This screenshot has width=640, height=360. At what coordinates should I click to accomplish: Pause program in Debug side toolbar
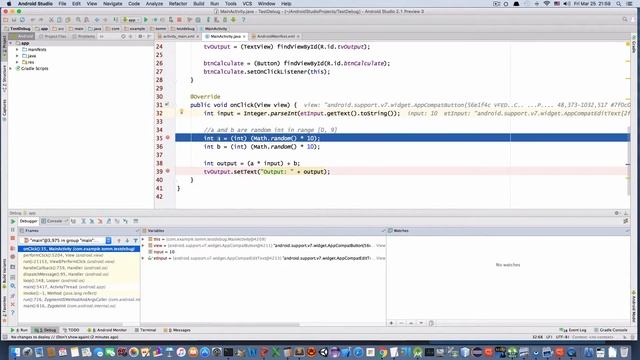pyautogui.click(x=13, y=230)
